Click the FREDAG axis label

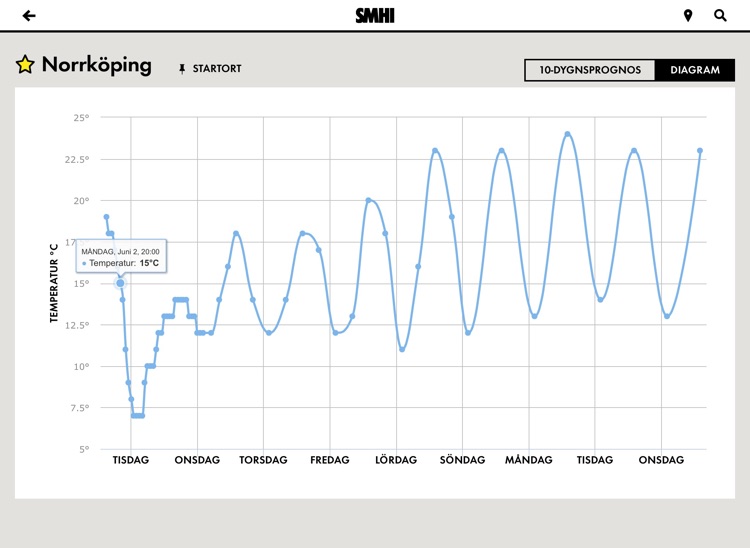(x=330, y=460)
